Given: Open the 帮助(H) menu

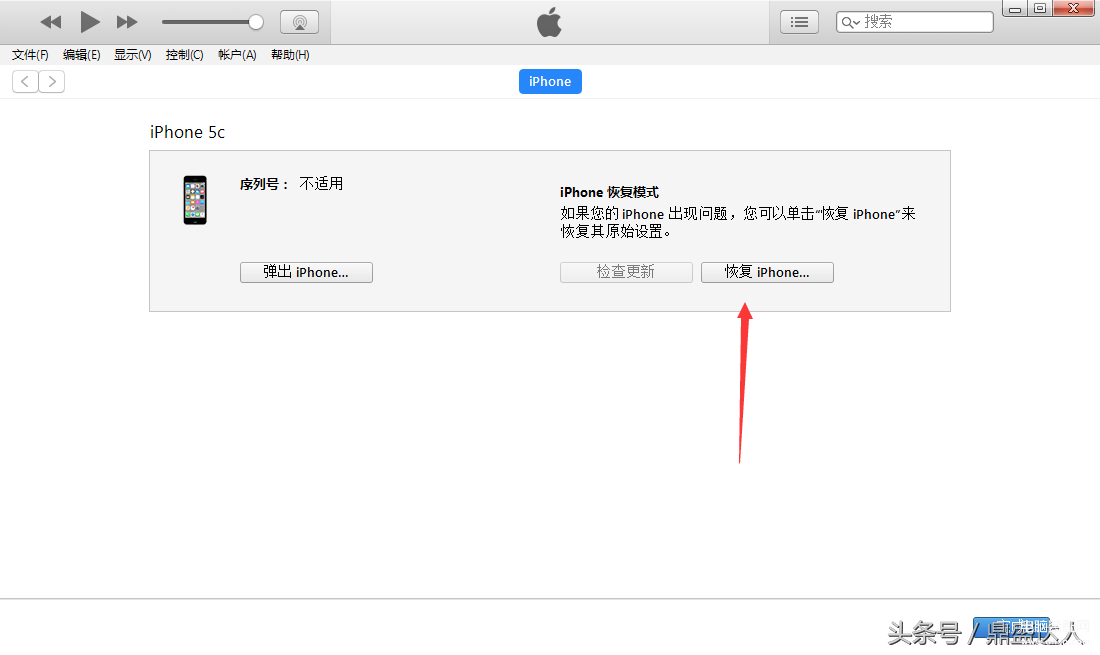Looking at the screenshot, I should [x=290, y=55].
